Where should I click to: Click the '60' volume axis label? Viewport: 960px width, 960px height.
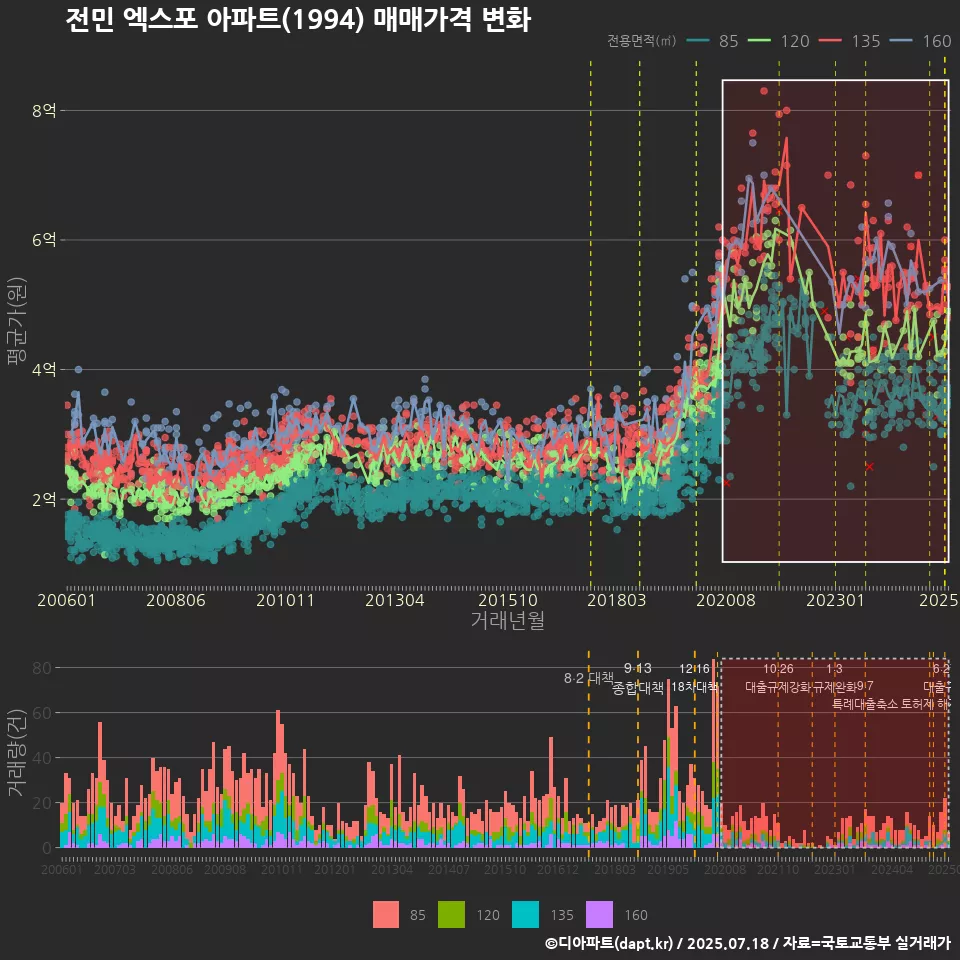click(x=42, y=713)
